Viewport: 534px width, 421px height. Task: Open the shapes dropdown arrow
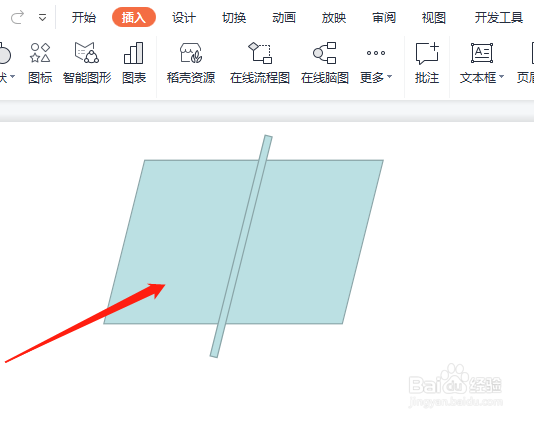12,76
